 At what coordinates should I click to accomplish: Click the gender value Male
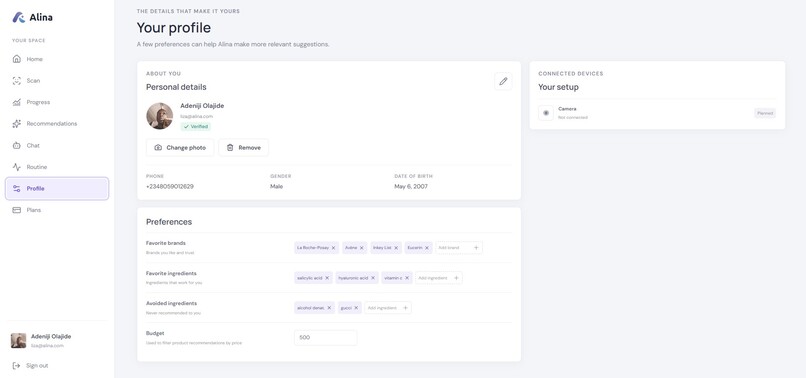pyautogui.click(x=277, y=187)
